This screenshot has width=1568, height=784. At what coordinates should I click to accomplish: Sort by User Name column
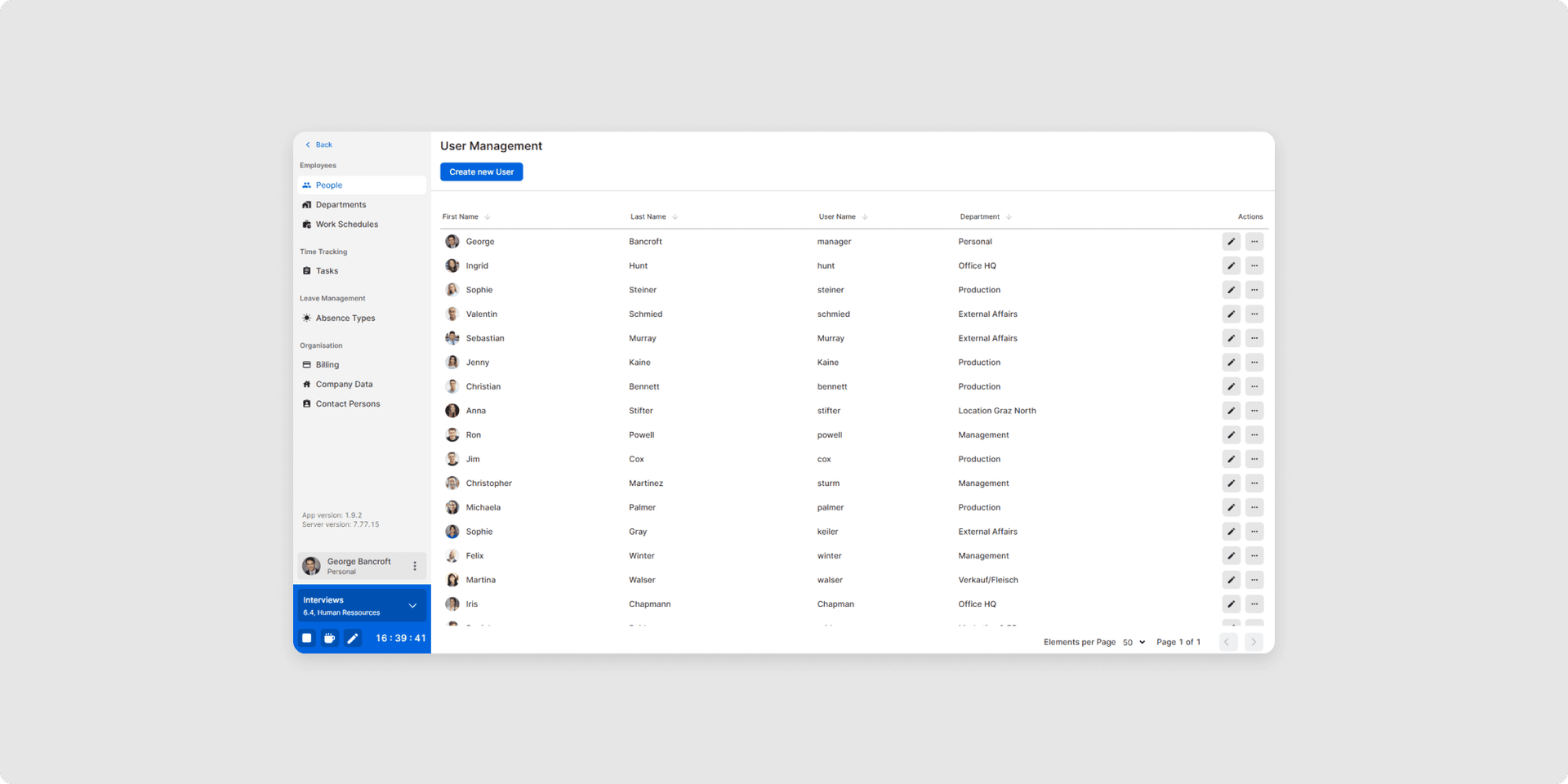click(x=843, y=216)
